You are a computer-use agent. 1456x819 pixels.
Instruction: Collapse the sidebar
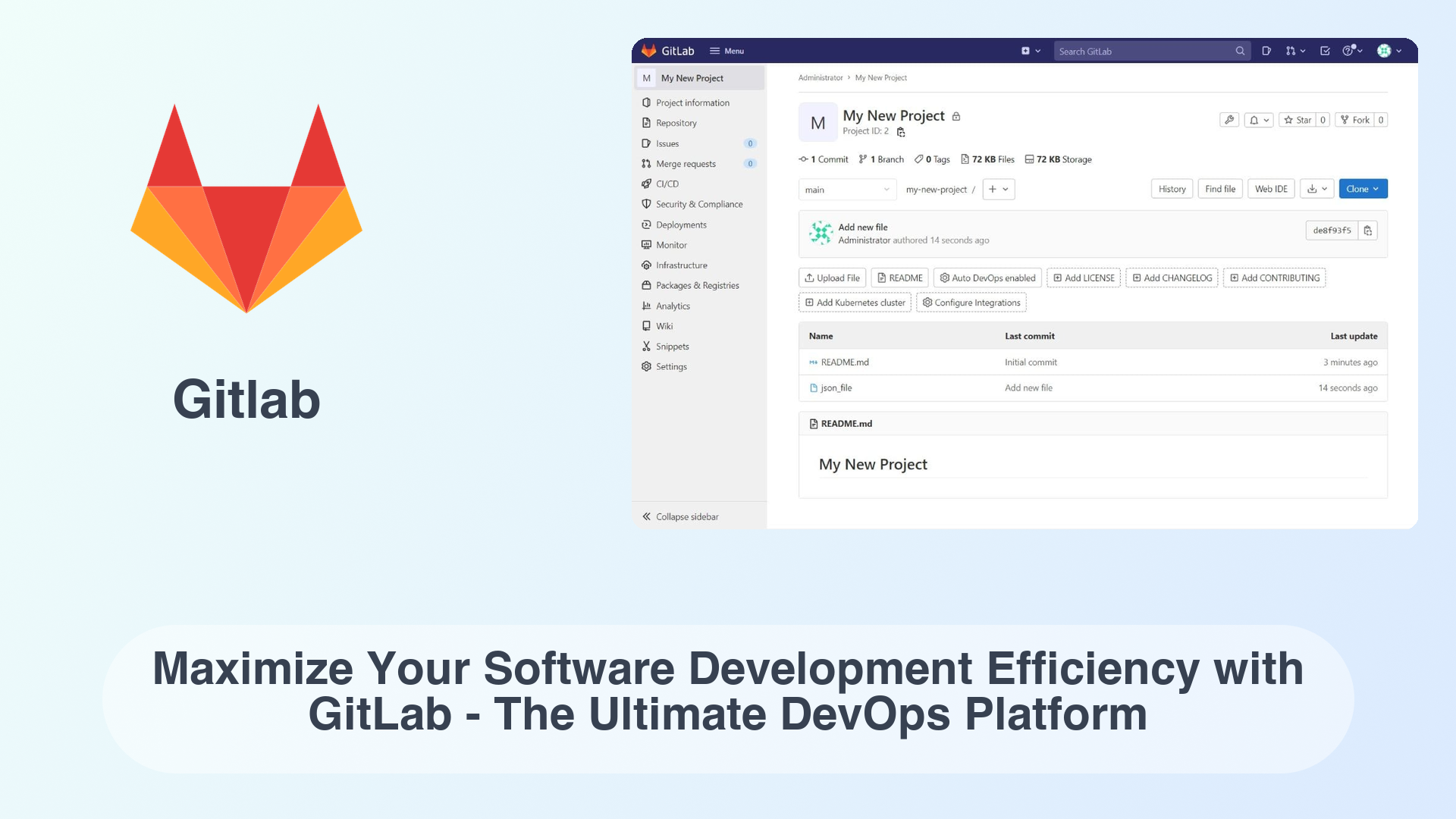(680, 516)
